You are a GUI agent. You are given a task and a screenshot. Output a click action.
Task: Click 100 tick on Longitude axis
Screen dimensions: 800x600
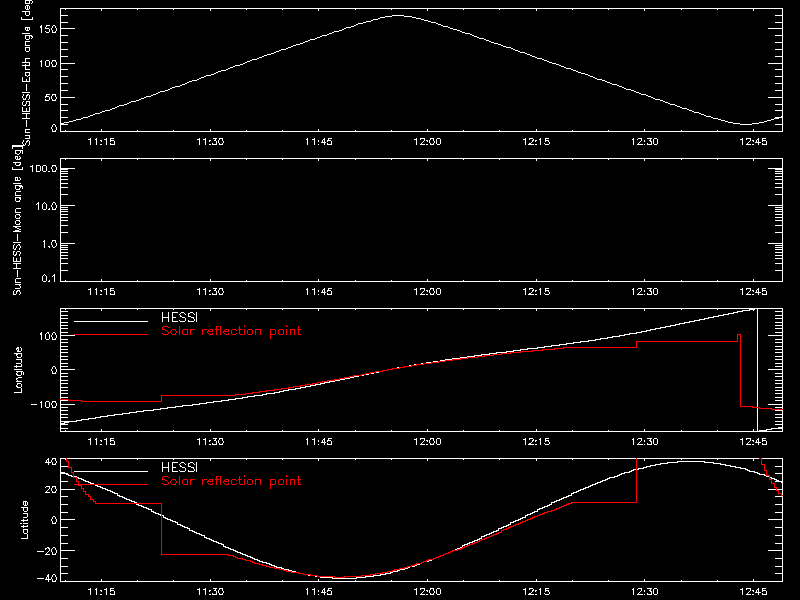[x=48, y=336]
